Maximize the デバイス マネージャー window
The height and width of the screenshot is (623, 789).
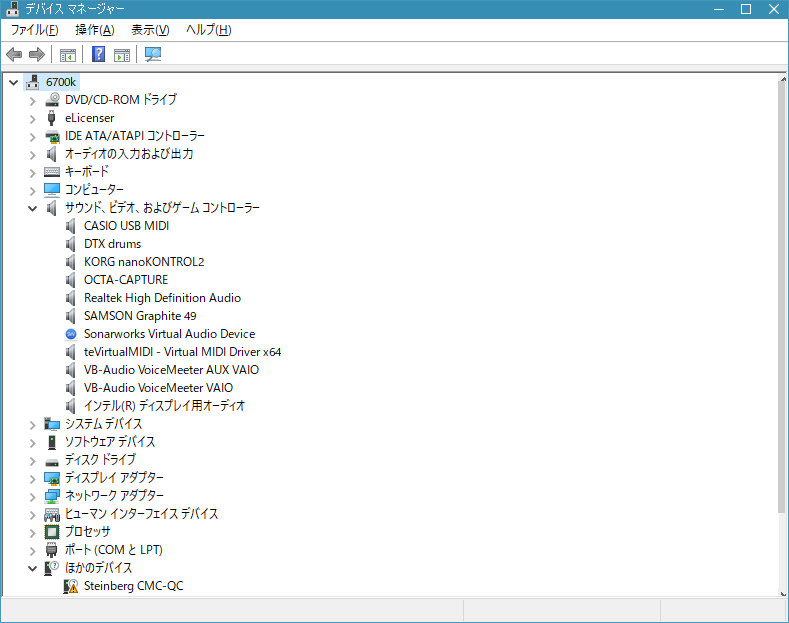[746, 9]
